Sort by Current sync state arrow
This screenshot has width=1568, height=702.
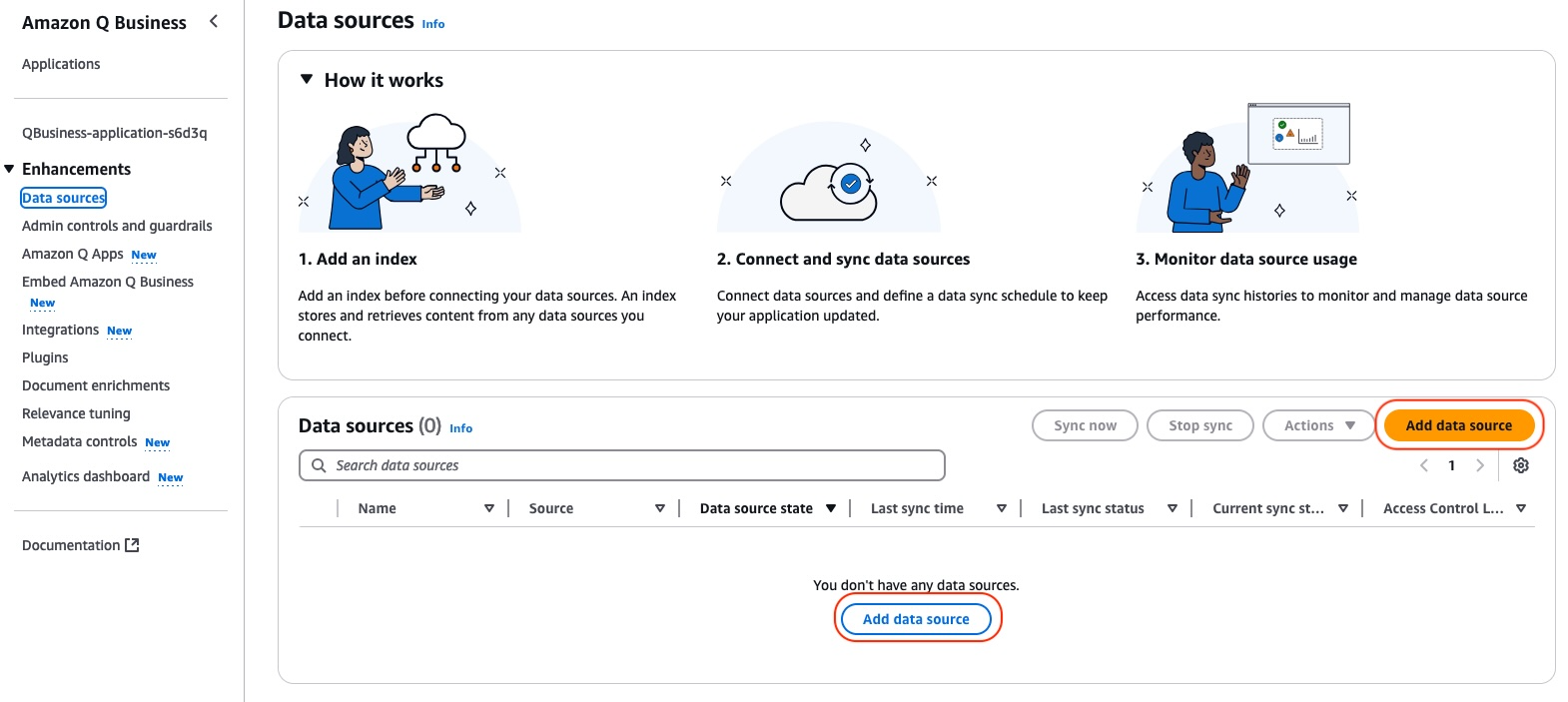point(1343,508)
